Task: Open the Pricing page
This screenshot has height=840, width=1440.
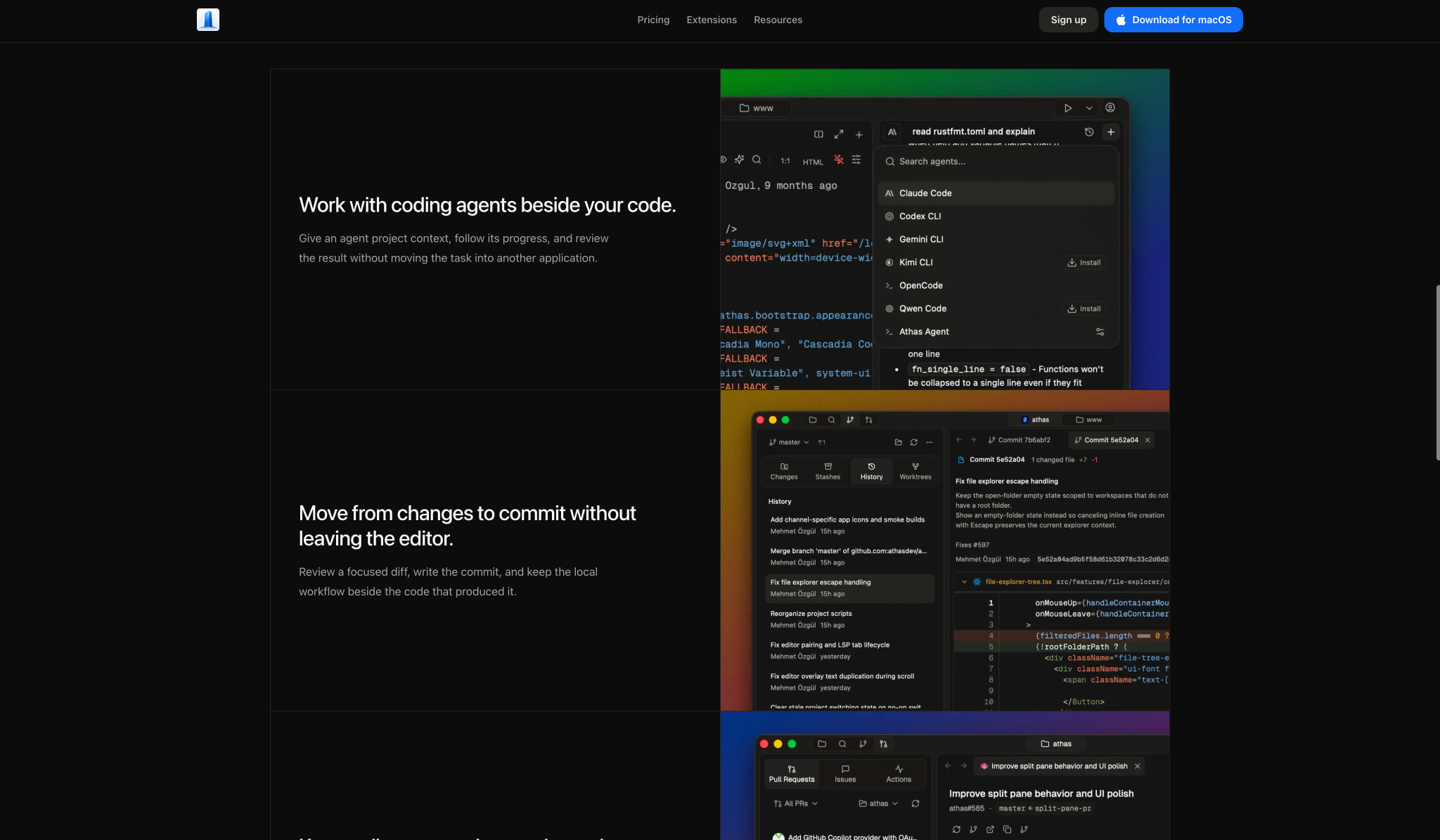Action: 653,20
